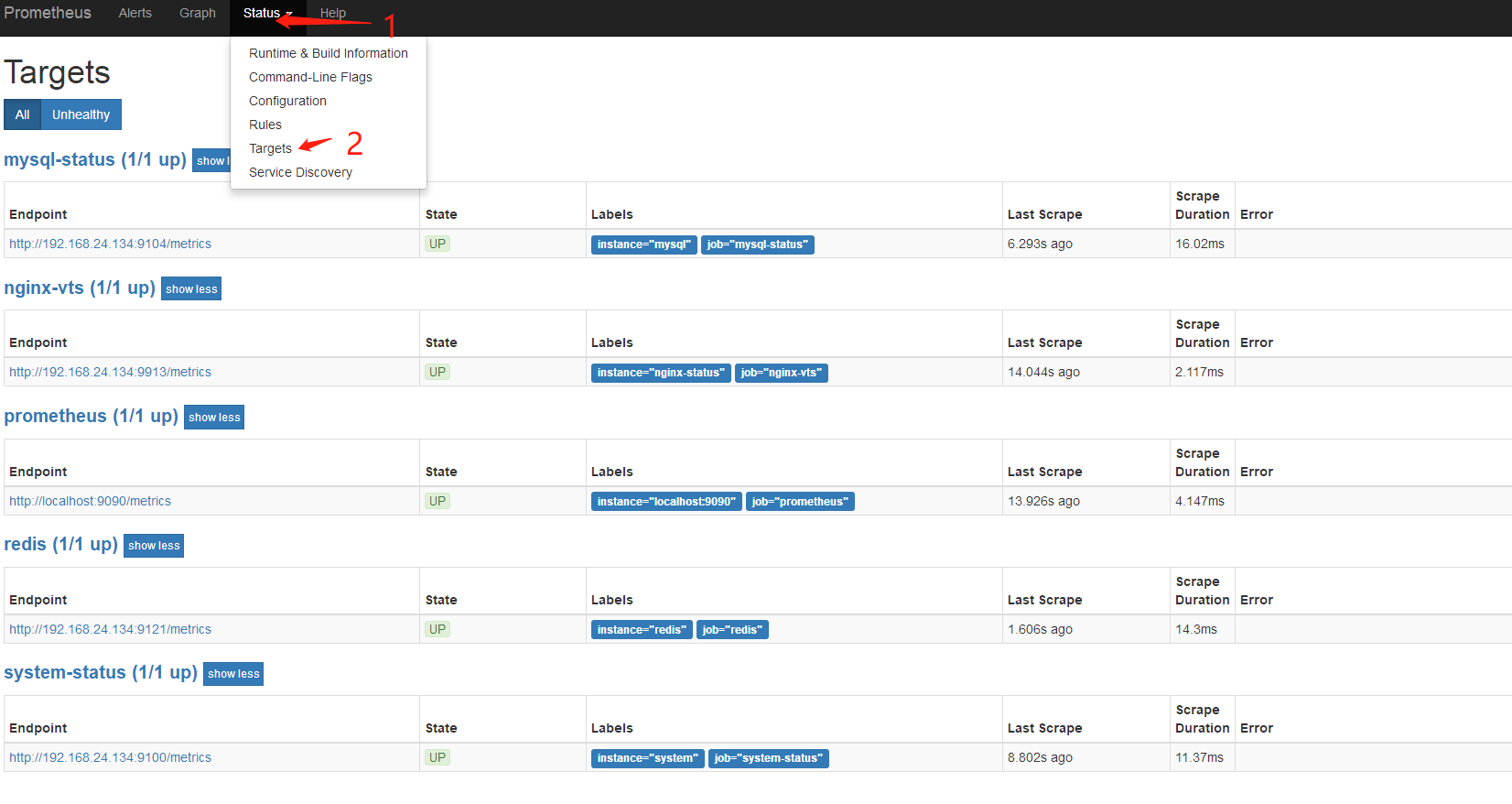
Task: Open the Graph page
Action: click(198, 13)
